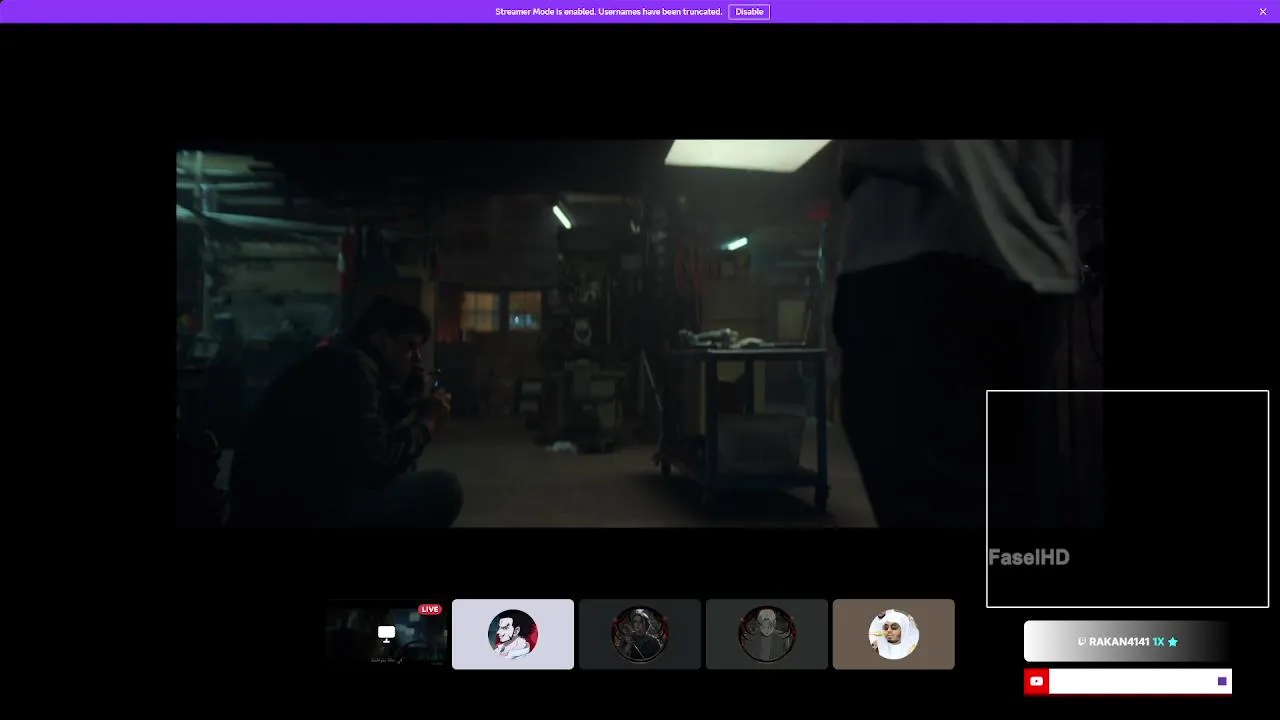Click the LIVE badge on stream tile
Viewport: 1280px width, 720px height.
430,609
